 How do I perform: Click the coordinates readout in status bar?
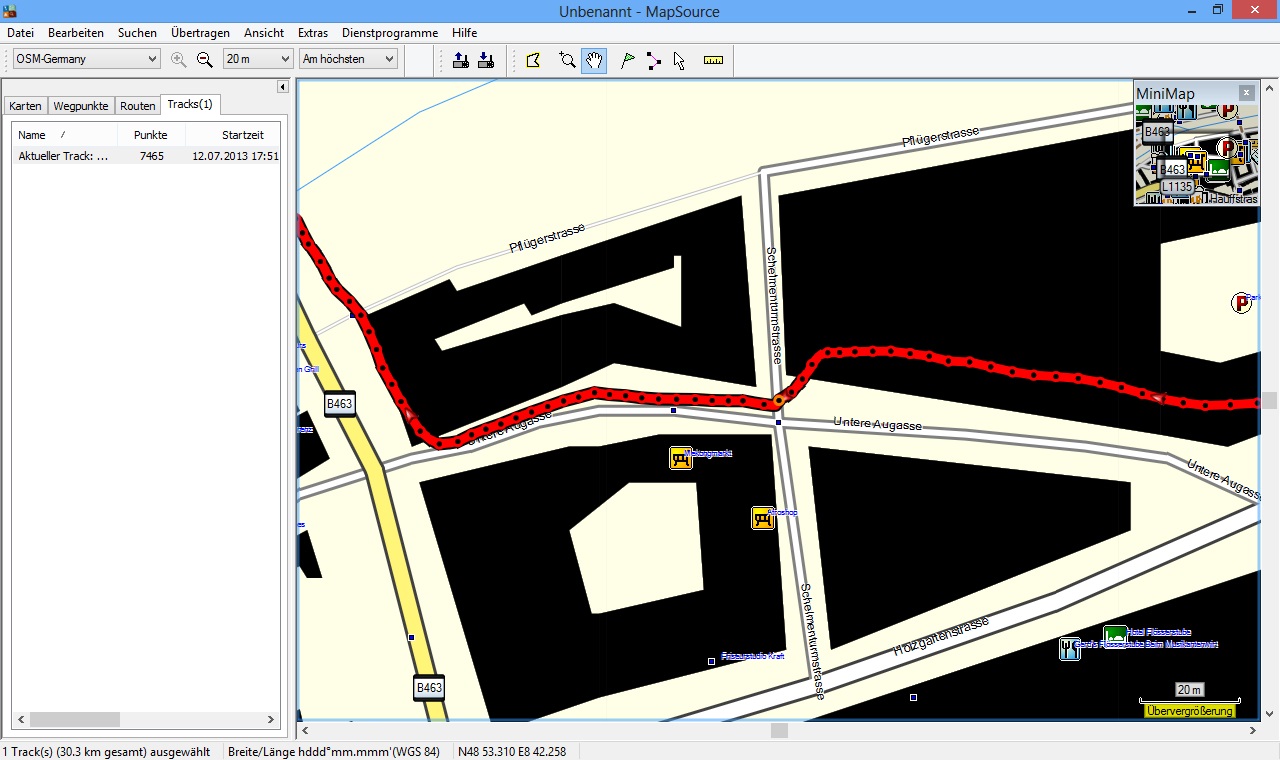click(512, 751)
